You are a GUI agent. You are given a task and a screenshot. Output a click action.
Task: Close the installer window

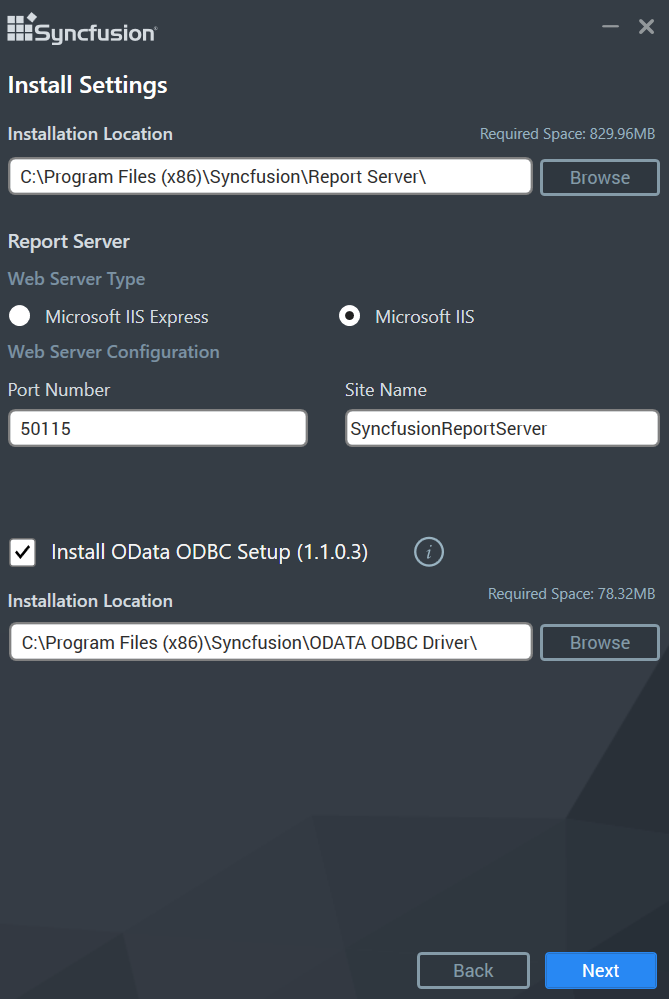pyautogui.click(x=647, y=26)
